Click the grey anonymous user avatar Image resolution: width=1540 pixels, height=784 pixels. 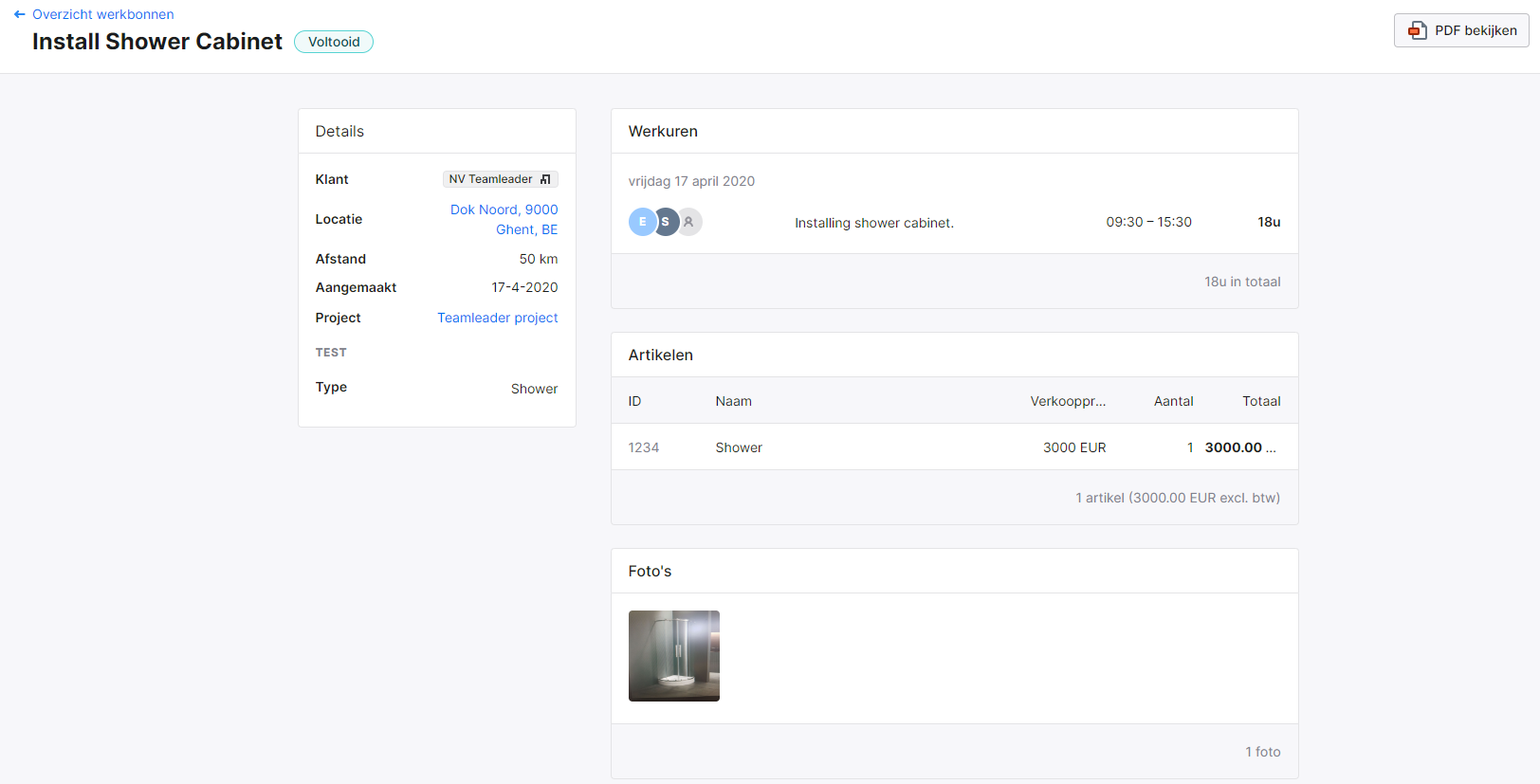[x=689, y=222]
